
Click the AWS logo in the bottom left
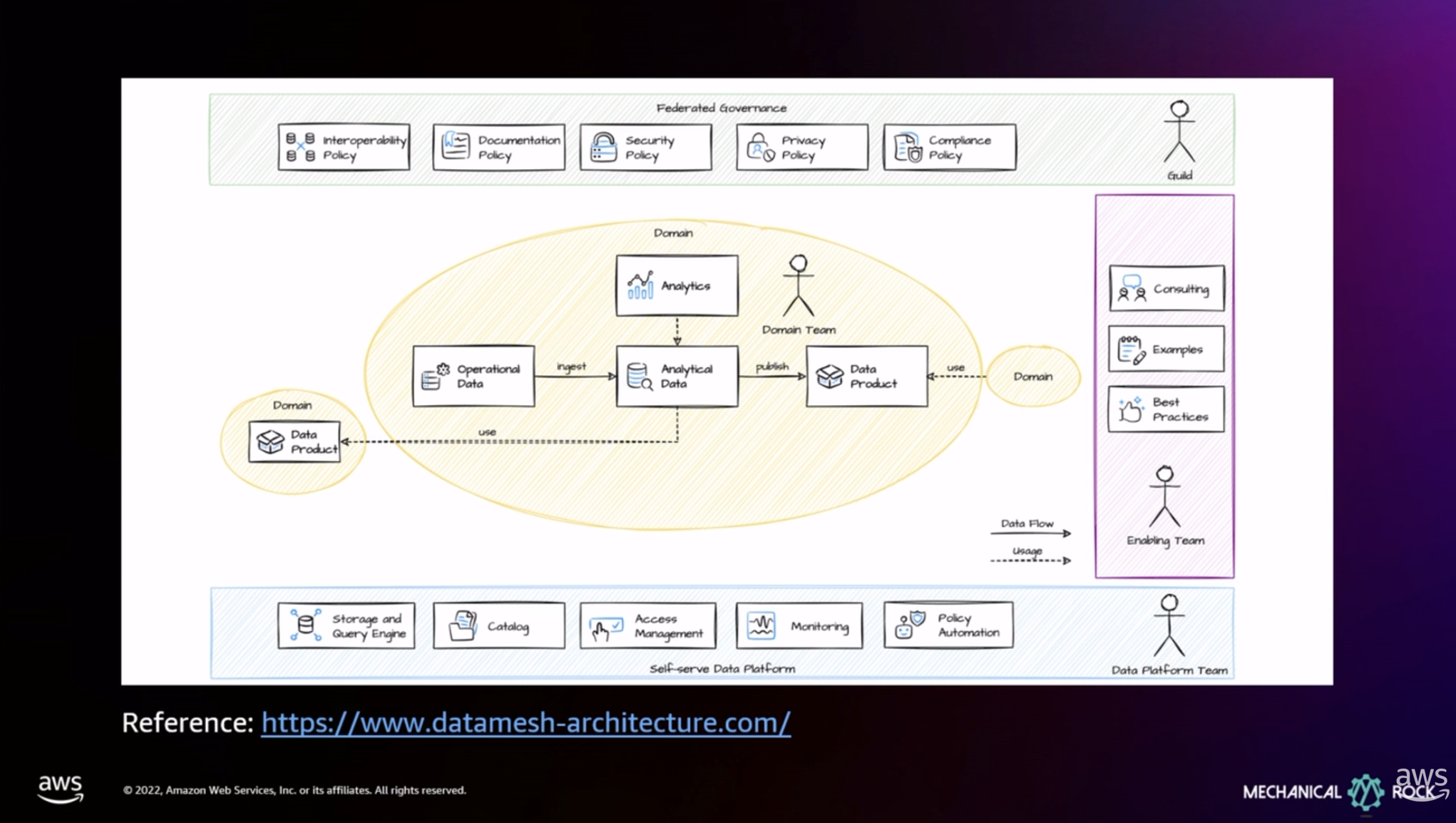click(61, 787)
